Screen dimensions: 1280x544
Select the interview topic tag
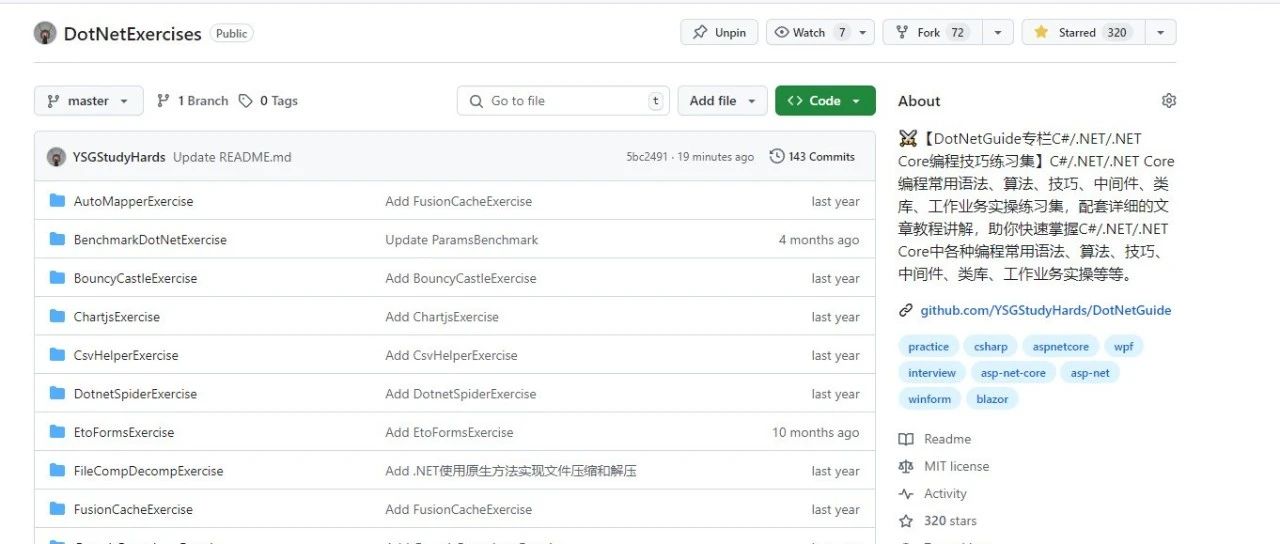(x=932, y=373)
